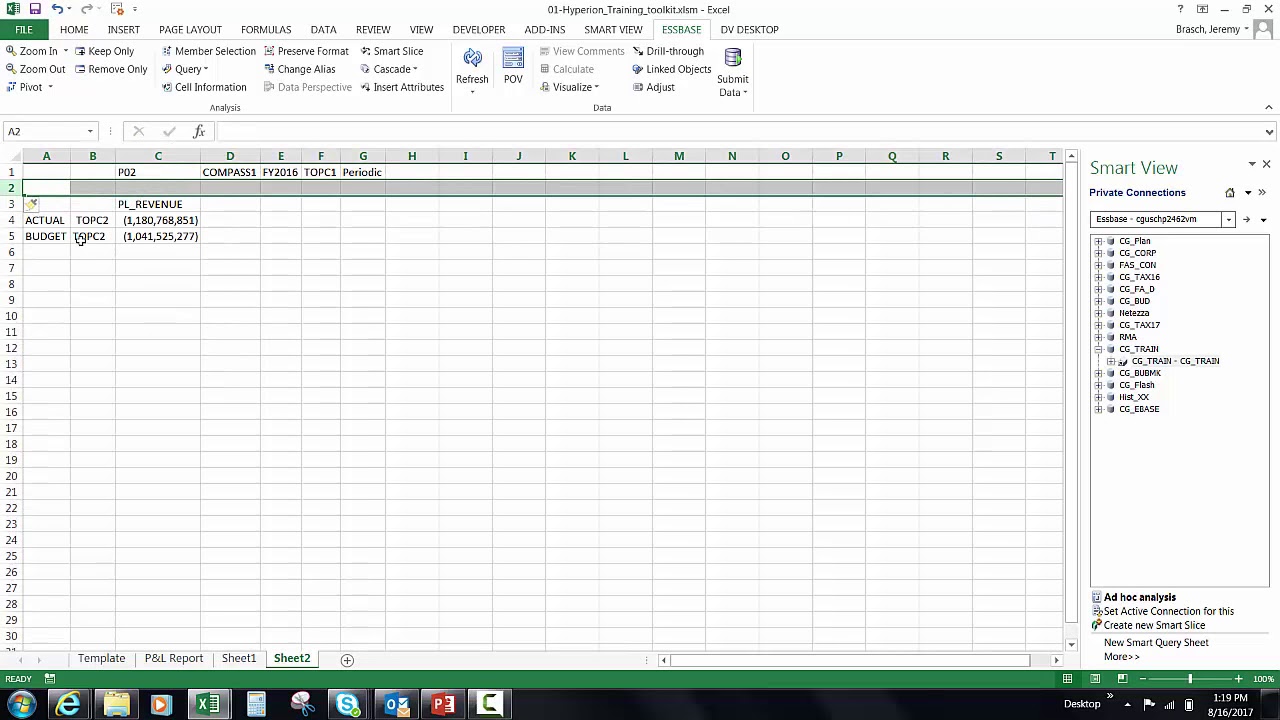Select Remove Only
The image size is (1280, 720).
110,69
